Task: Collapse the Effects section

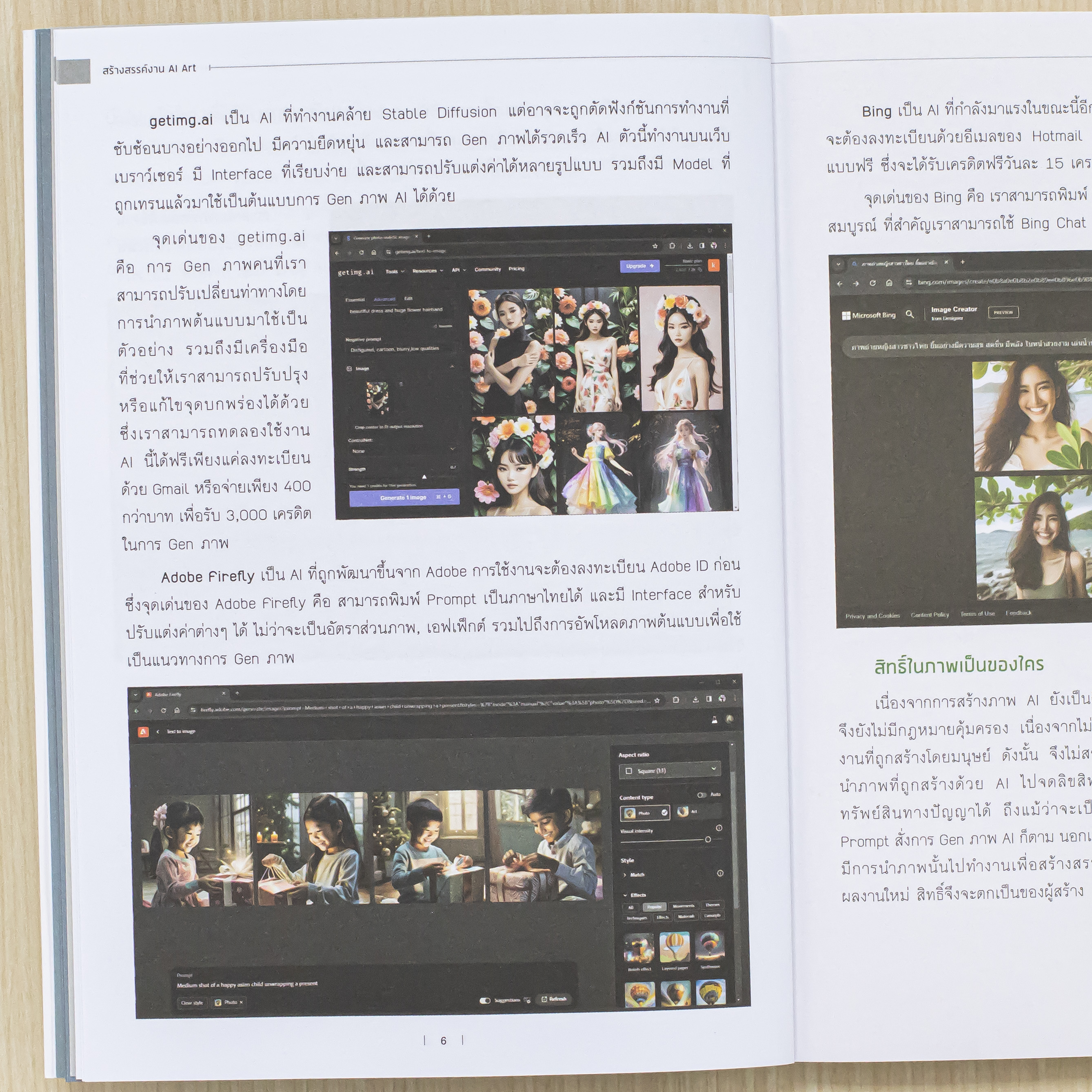Action: coord(626,895)
